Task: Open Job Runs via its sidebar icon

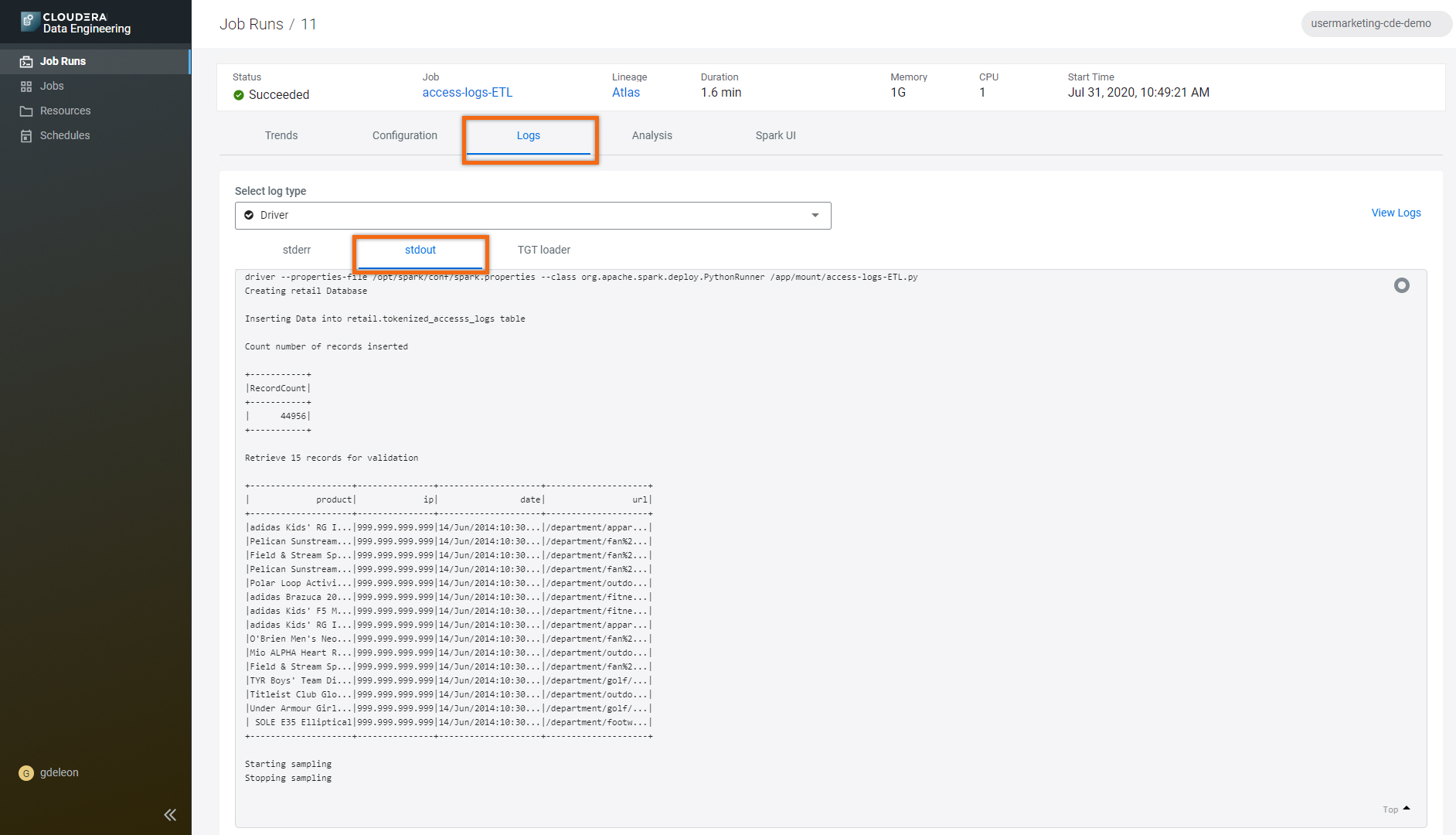Action: tap(26, 61)
